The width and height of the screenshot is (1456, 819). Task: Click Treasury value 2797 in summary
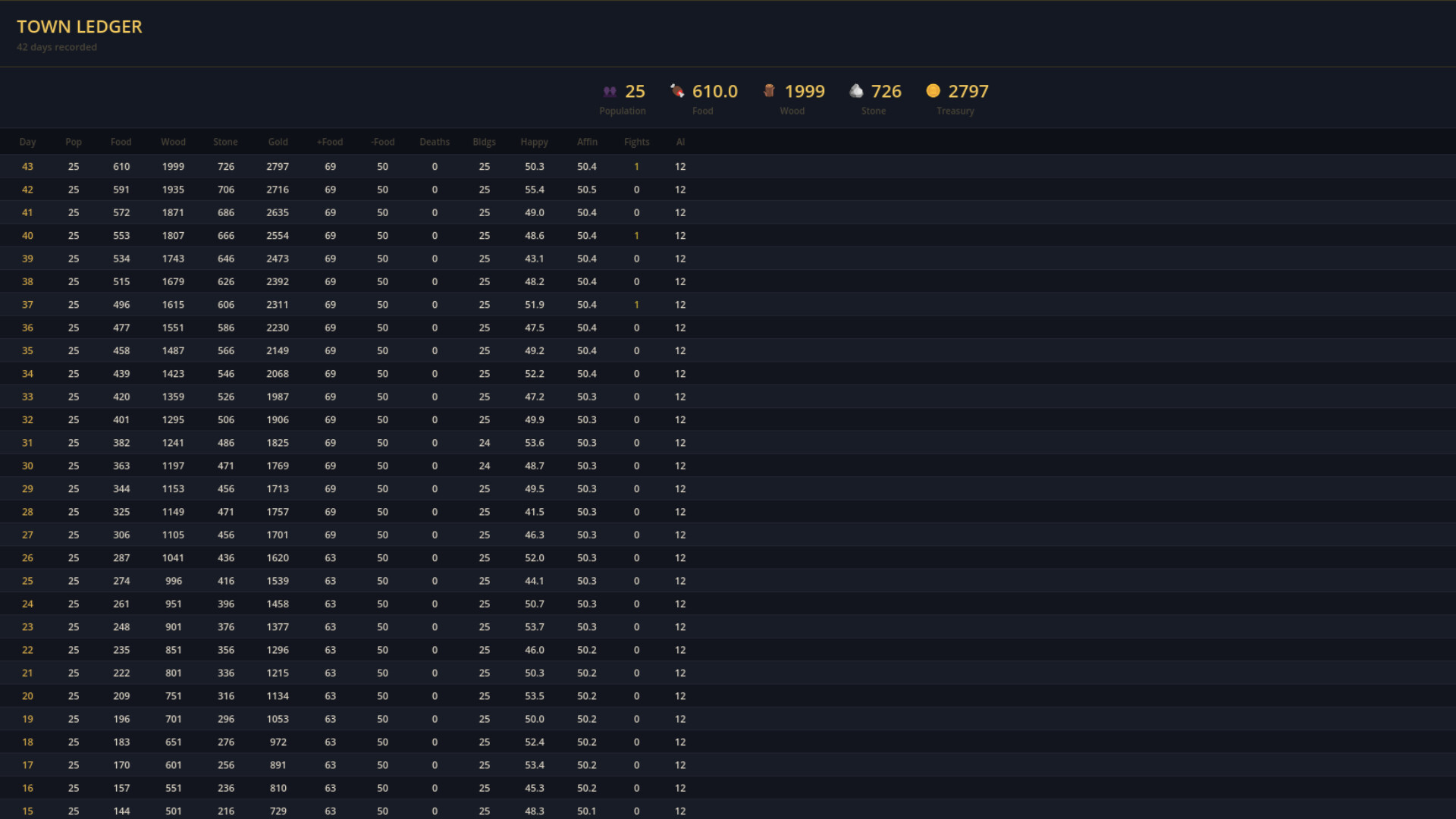pos(968,92)
